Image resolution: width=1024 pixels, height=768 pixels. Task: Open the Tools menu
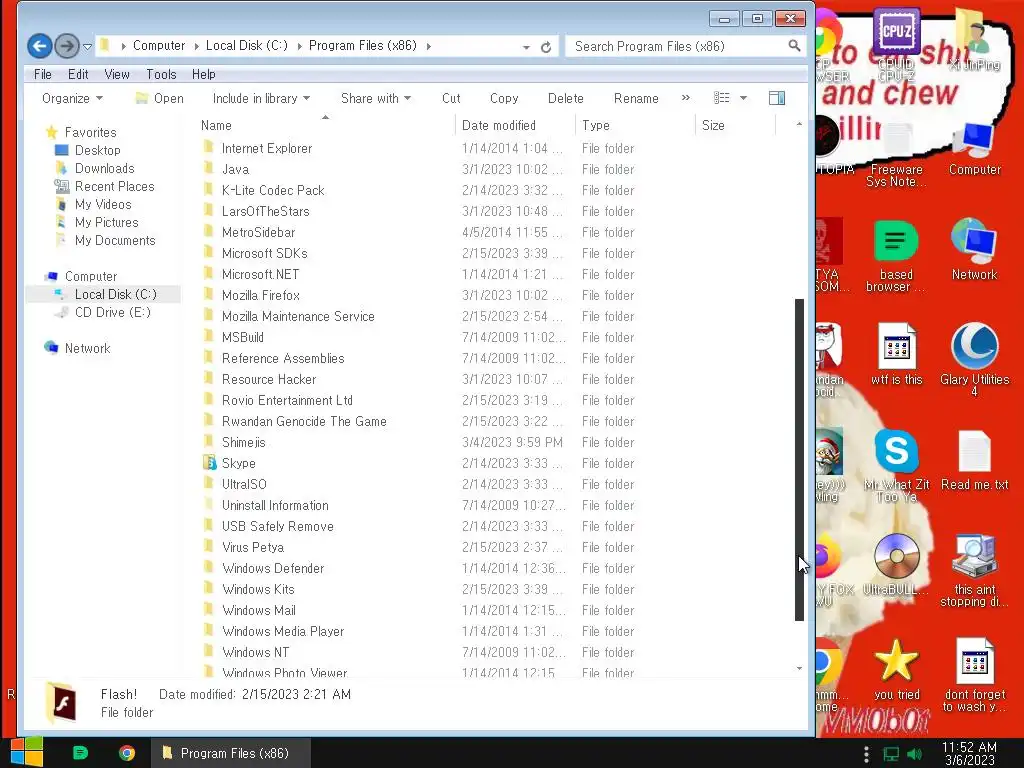pyautogui.click(x=161, y=74)
